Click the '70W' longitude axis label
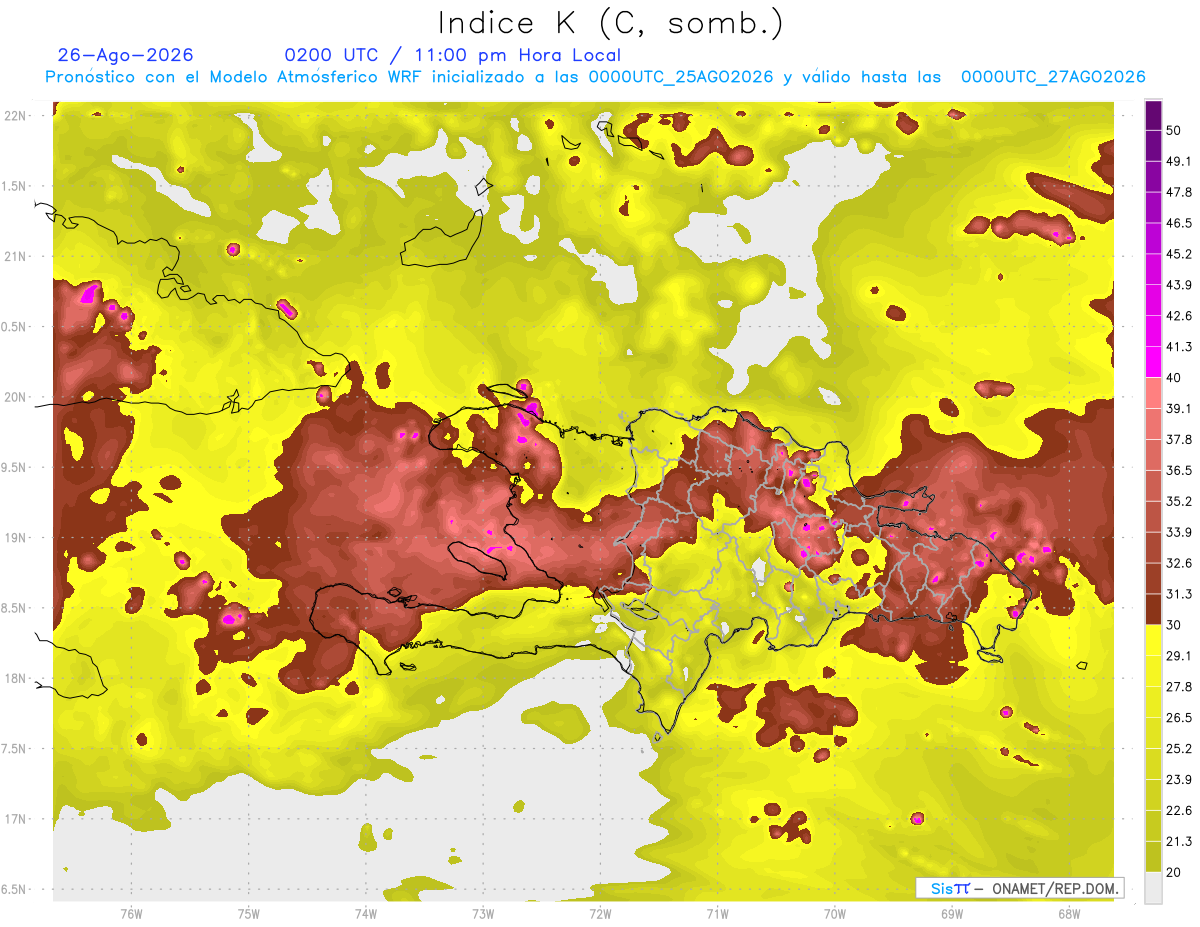 835,914
